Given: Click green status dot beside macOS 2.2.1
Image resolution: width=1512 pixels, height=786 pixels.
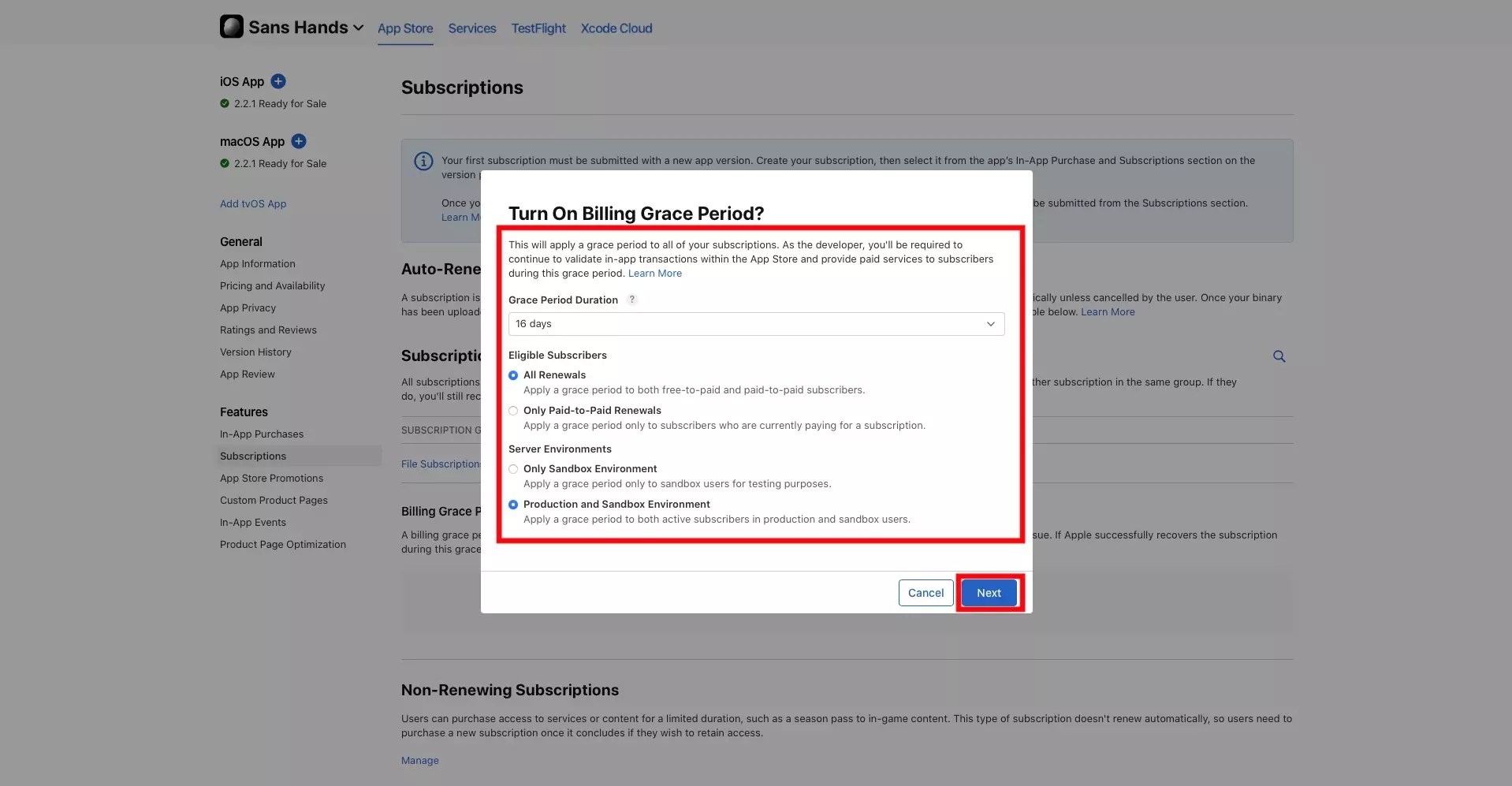Looking at the screenshot, I should 225,163.
